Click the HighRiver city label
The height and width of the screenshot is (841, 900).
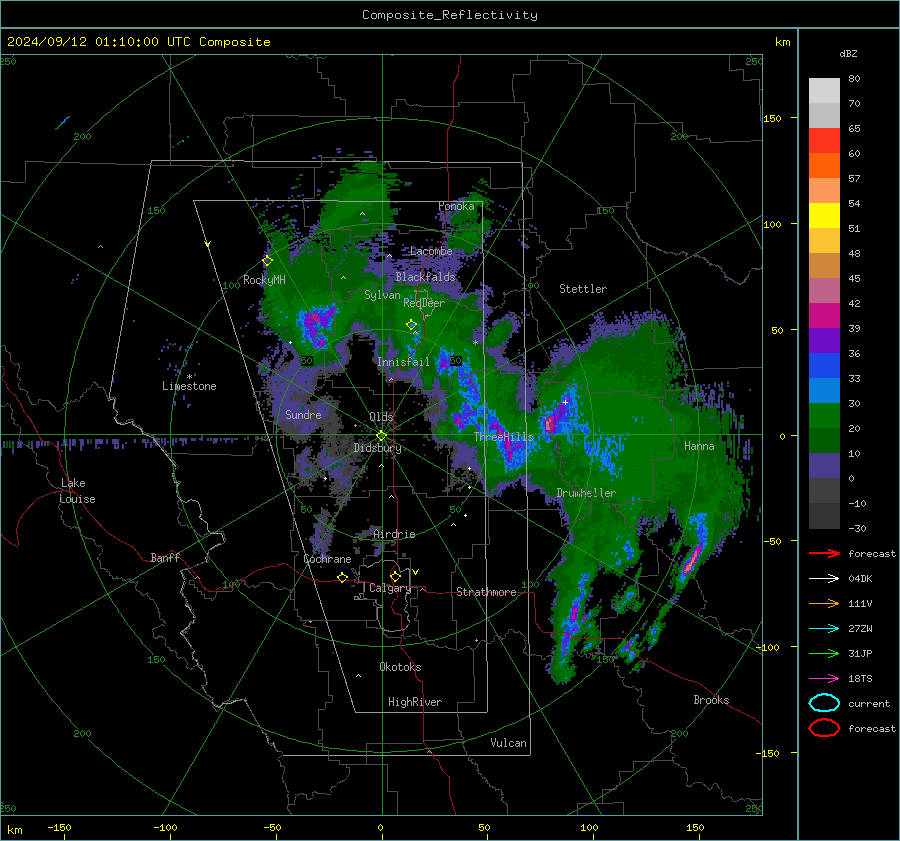415,702
